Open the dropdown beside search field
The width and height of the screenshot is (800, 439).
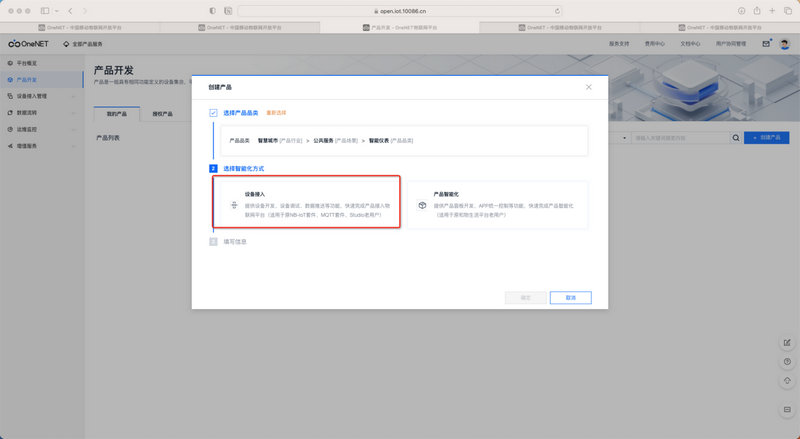pyautogui.click(x=624, y=138)
